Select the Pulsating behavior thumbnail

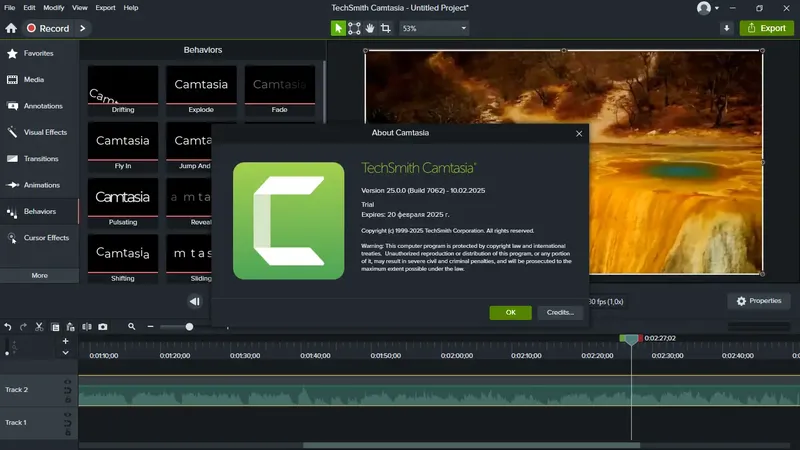click(x=123, y=202)
